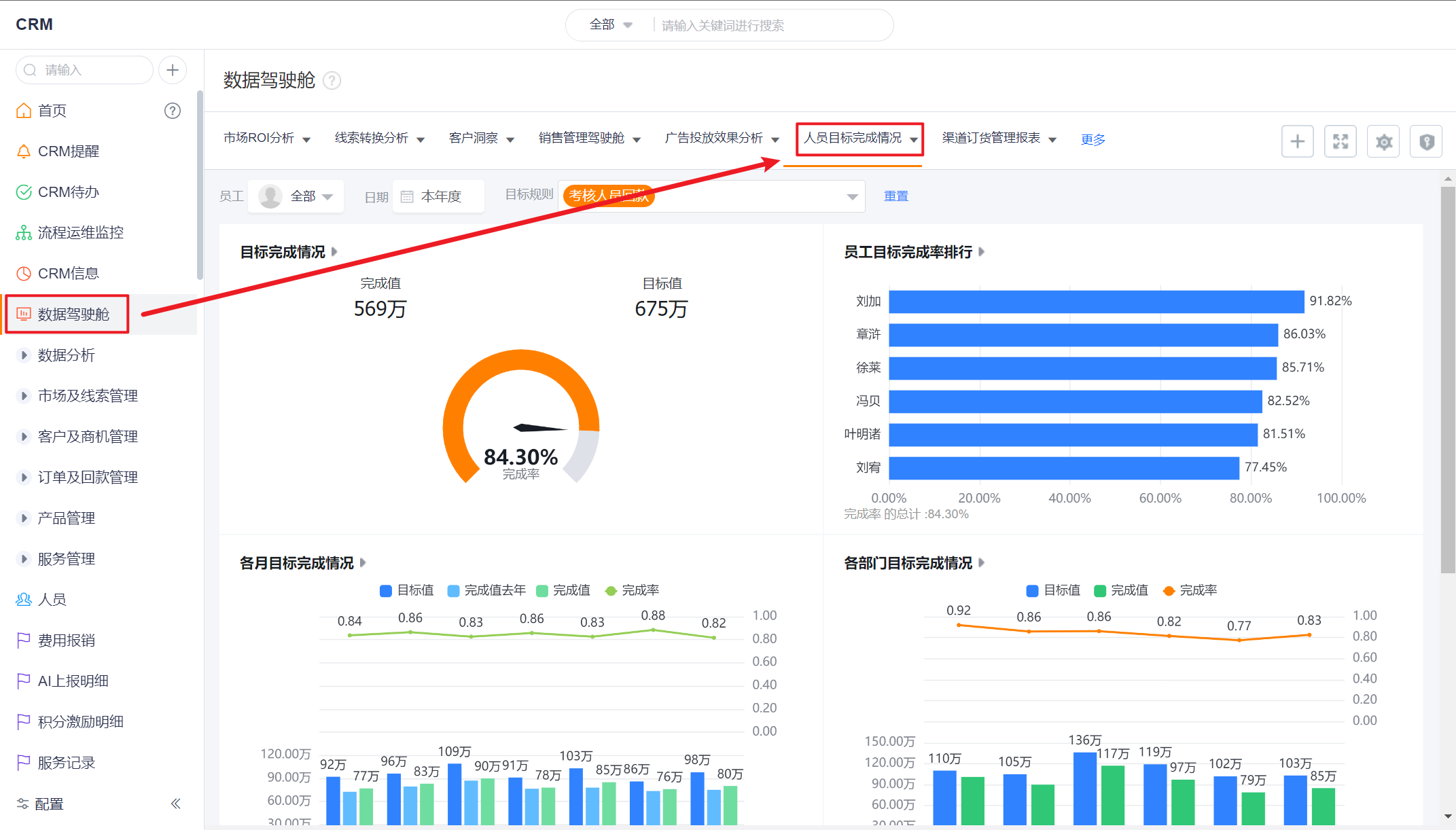Image resolution: width=1456 pixels, height=830 pixels.
Task: Open 费用报销 flag icon
Action: point(24,640)
